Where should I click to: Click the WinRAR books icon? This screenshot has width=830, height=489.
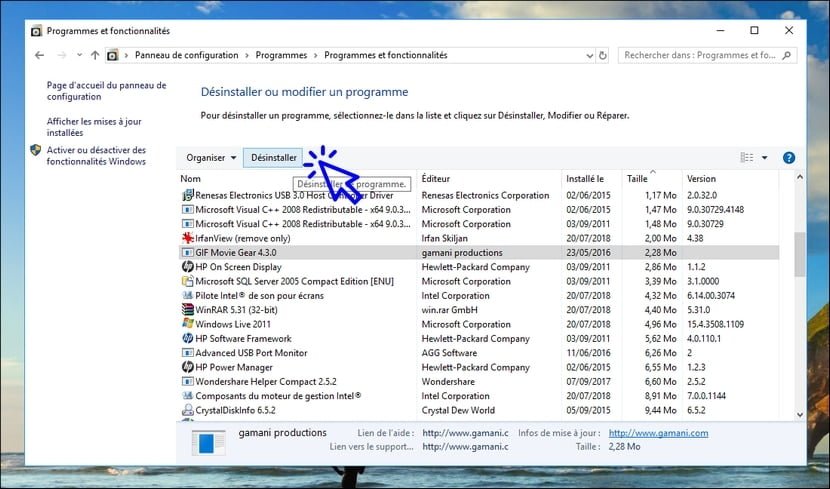click(187, 310)
